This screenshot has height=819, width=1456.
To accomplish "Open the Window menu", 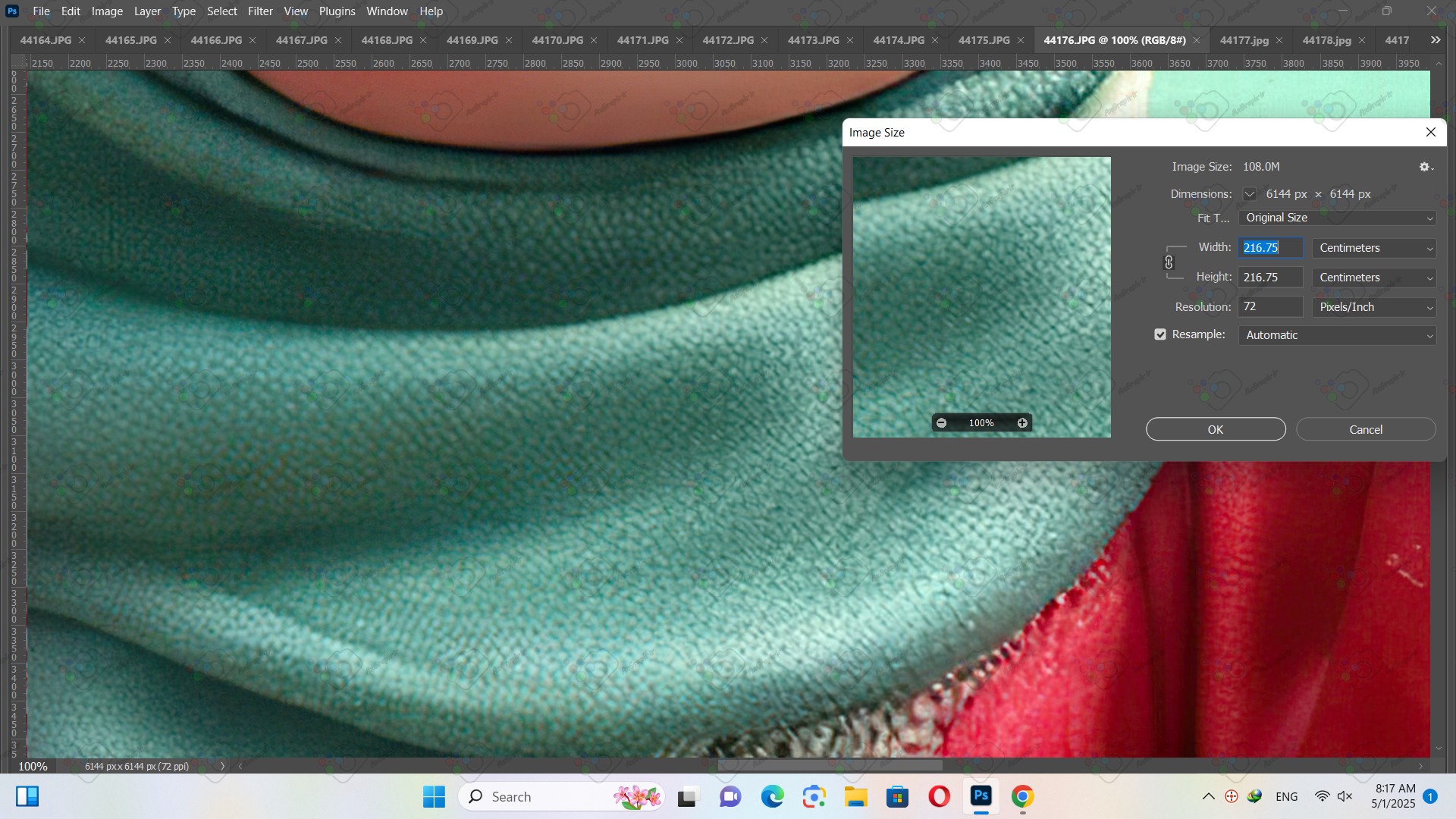I will tap(387, 11).
